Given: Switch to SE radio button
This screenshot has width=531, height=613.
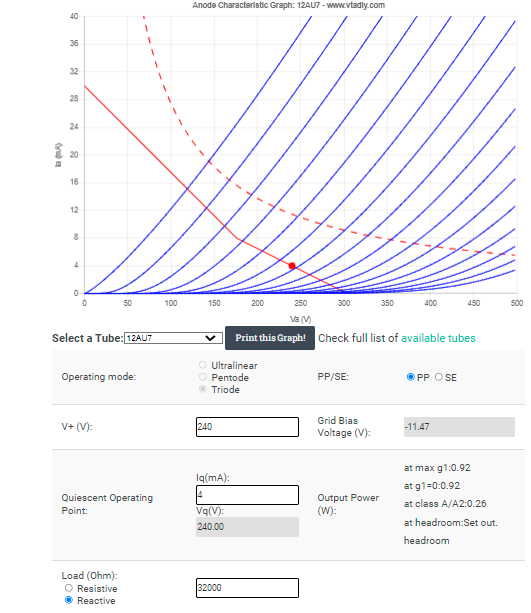Looking at the screenshot, I should (438, 377).
